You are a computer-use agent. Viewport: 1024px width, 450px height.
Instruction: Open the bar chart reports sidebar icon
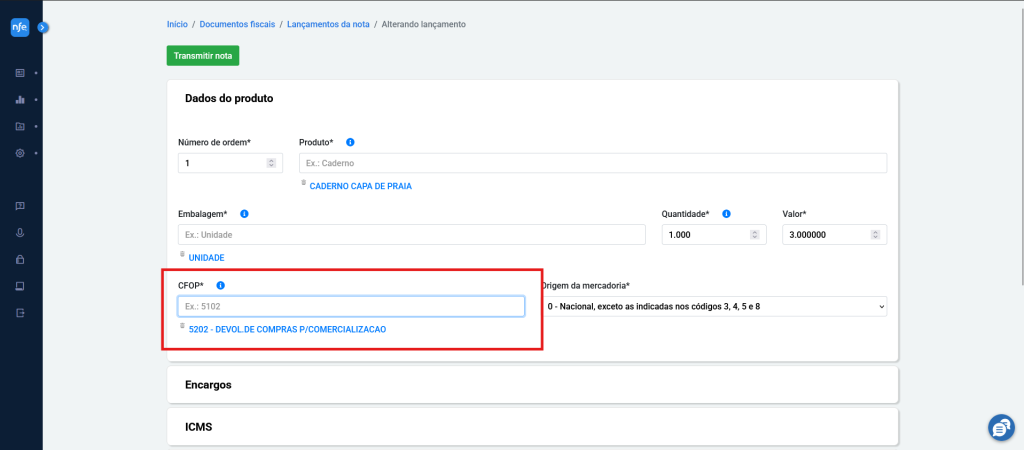[x=20, y=100]
